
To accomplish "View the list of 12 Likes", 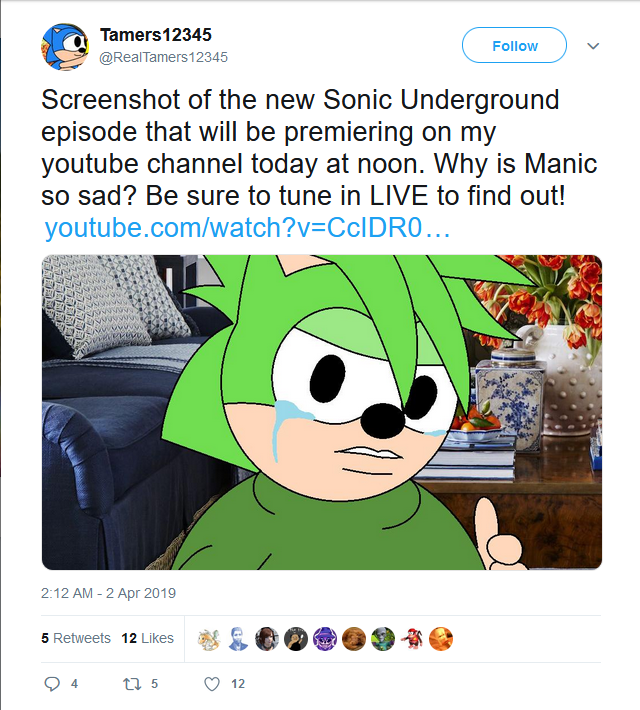I will 147,638.
